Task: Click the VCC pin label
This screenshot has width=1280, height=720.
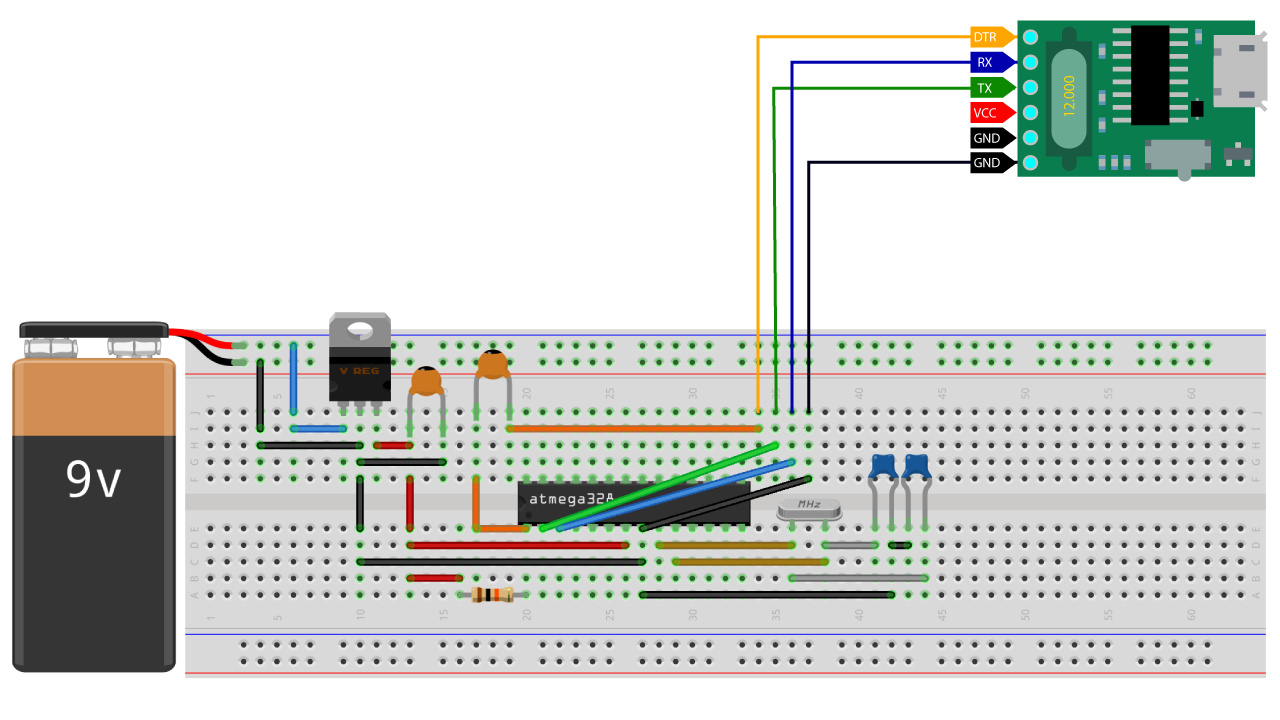Action: (992, 113)
